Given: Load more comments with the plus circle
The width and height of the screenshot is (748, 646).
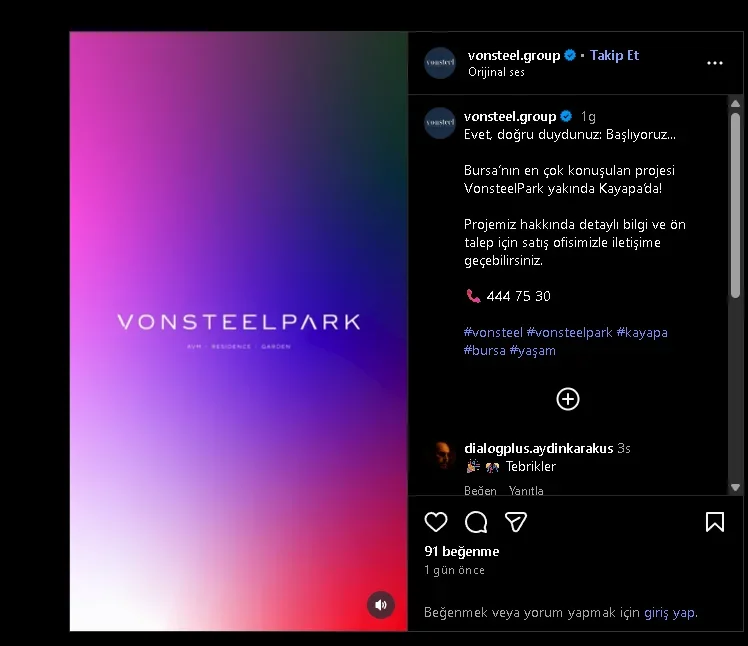Looking at the screenshot, I should click(x=568, y=399).
